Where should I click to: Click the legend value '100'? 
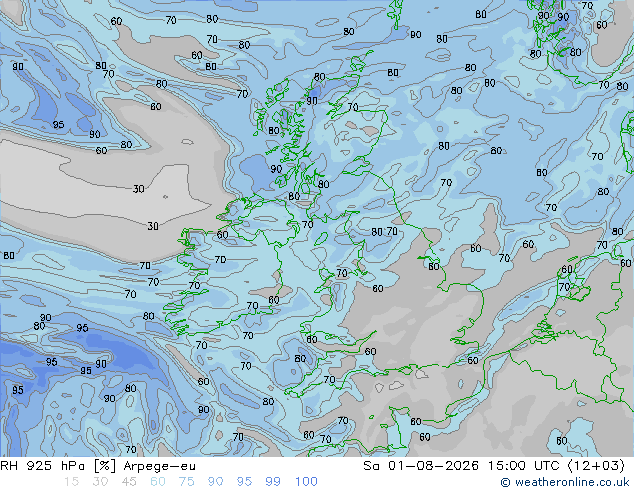tap(306, 482)
